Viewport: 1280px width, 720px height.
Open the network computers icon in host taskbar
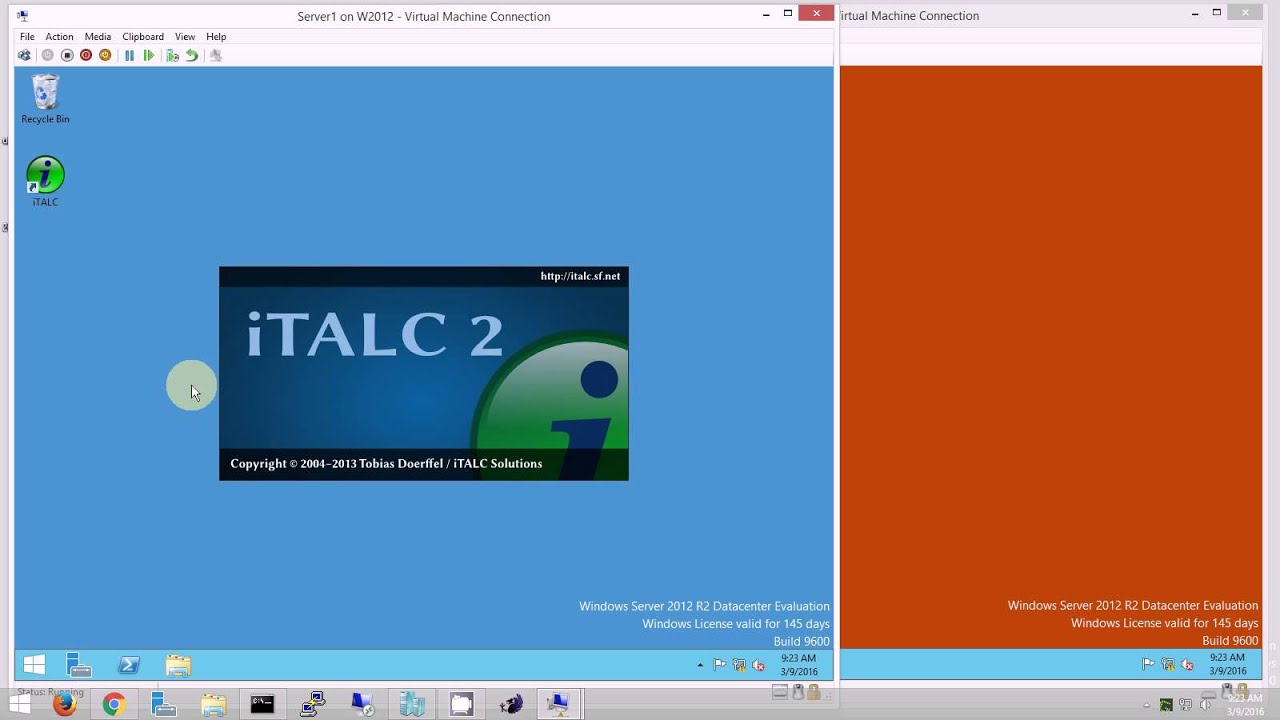pyautogui.click(x=313, y=704)
